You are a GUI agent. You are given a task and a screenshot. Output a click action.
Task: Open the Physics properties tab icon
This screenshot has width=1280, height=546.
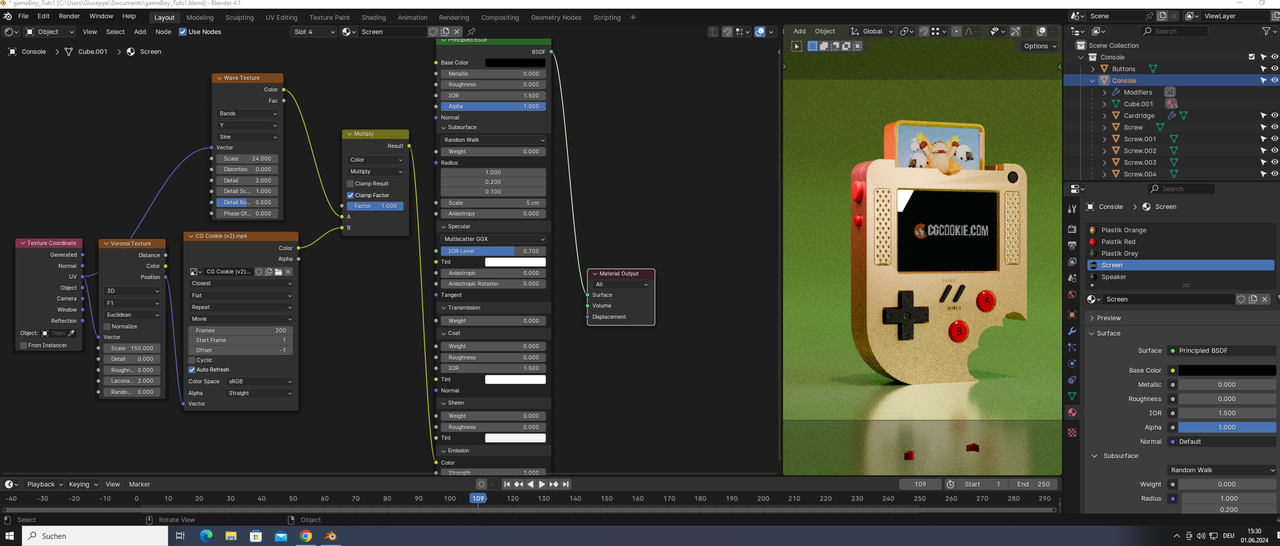(x=1072, y=363)
